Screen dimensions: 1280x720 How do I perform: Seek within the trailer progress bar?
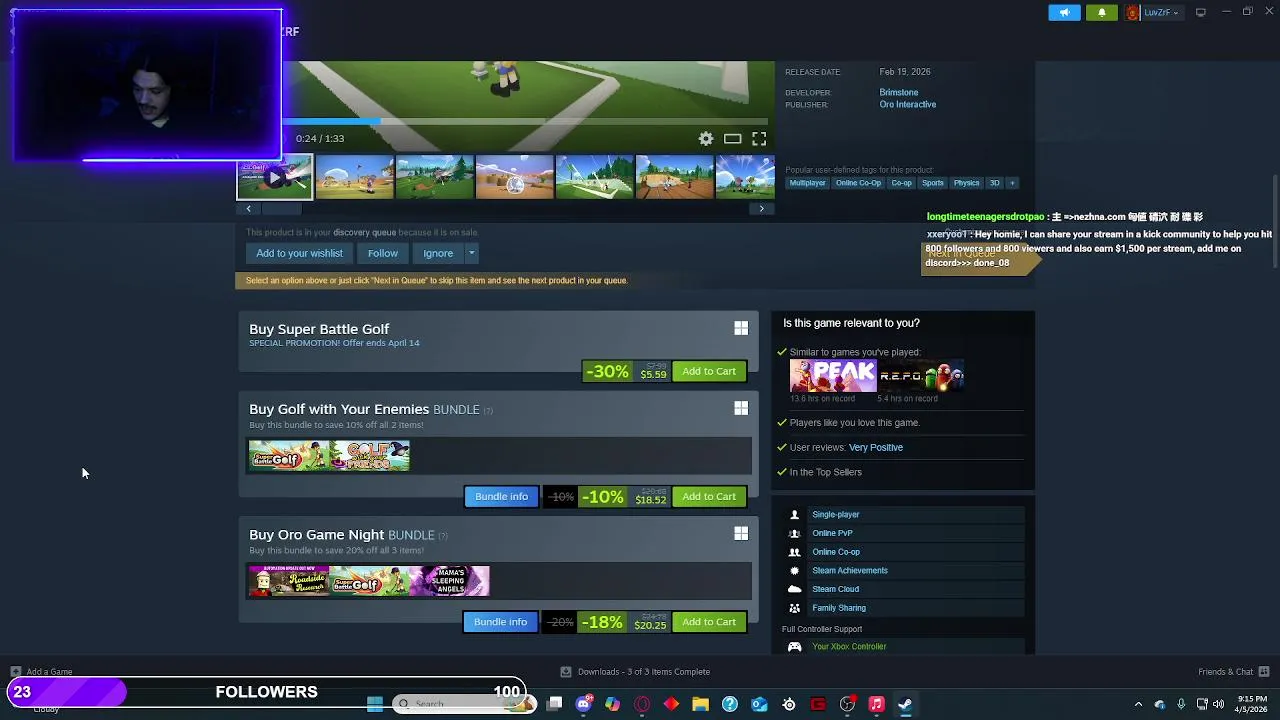coord(528,122)
